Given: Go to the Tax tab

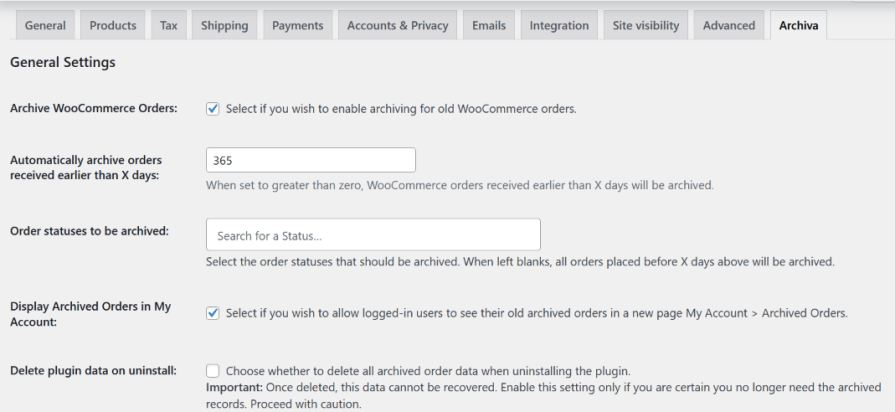Looking at the screenshot, I should point(168,25).
